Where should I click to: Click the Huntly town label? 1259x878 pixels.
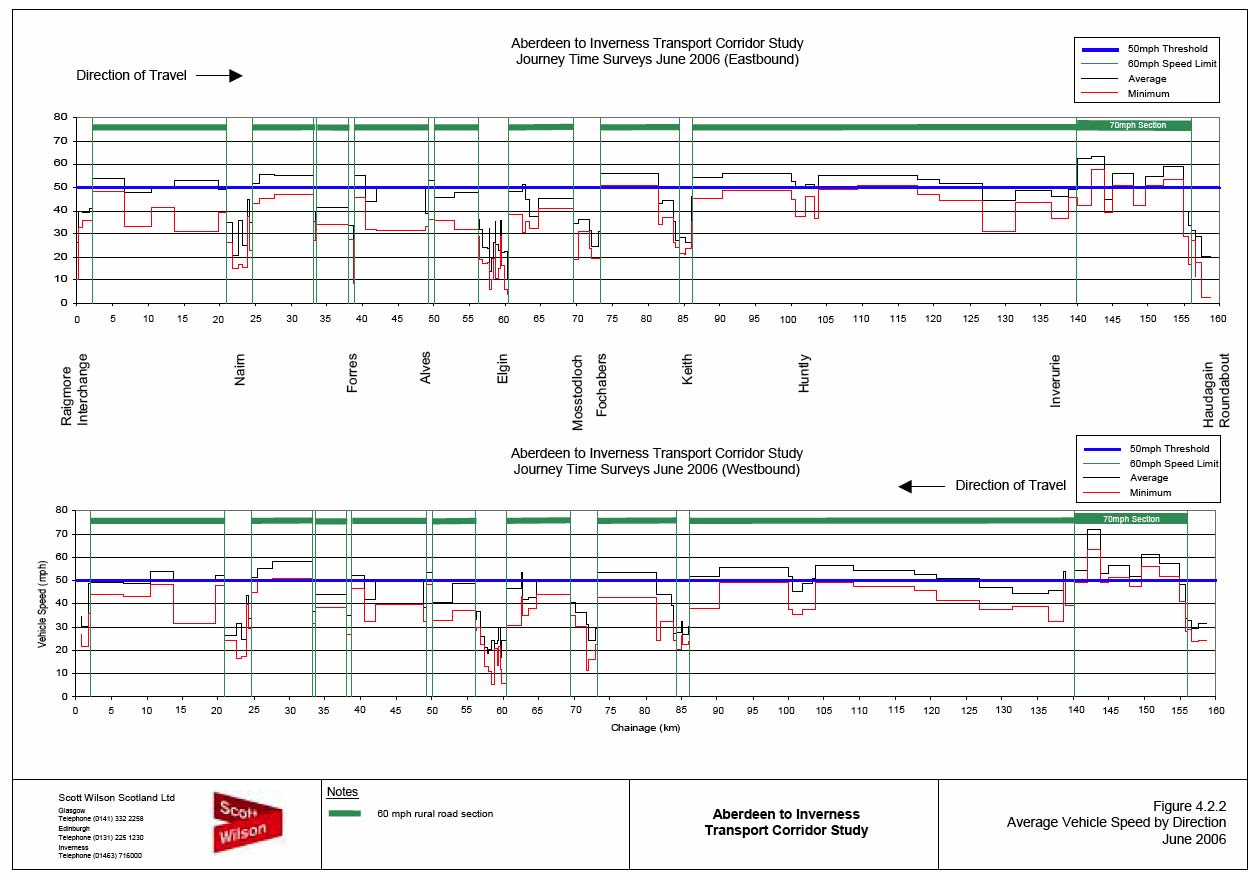(x=805, y=374)
